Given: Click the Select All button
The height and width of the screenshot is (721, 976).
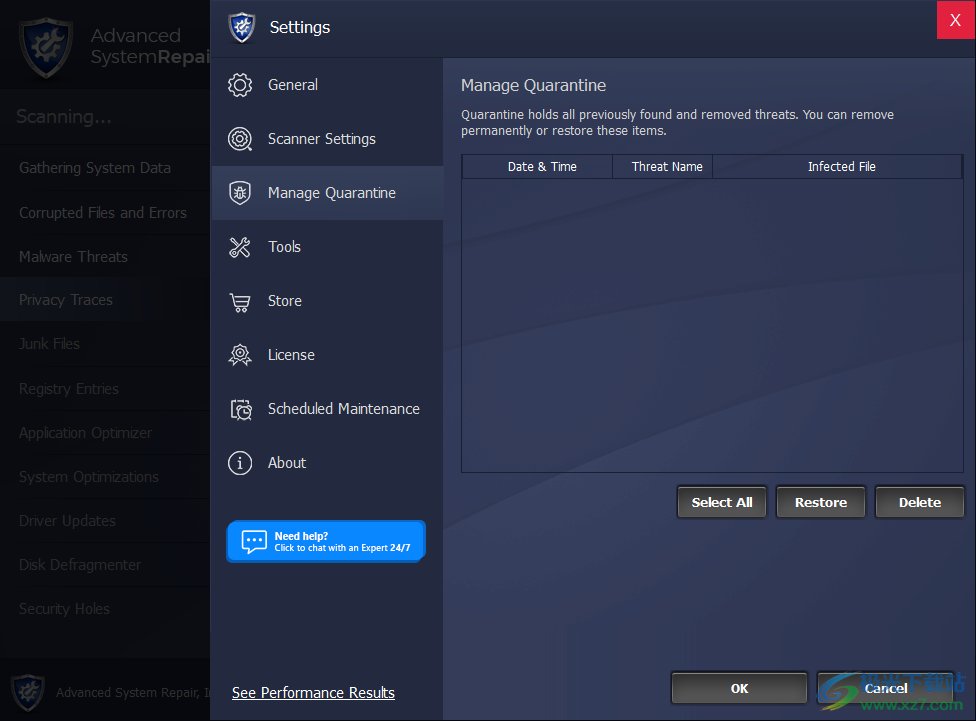Looking at the screenshot, I should click(722, 502).
